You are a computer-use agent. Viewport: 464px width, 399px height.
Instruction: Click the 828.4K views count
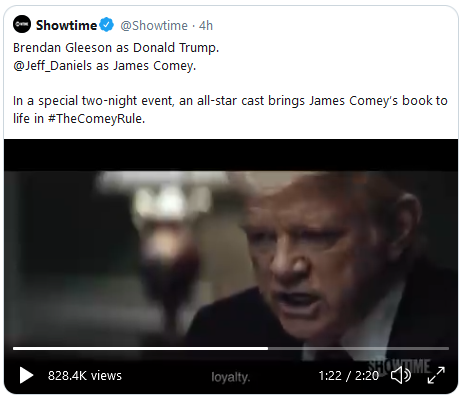click(85, 376)
